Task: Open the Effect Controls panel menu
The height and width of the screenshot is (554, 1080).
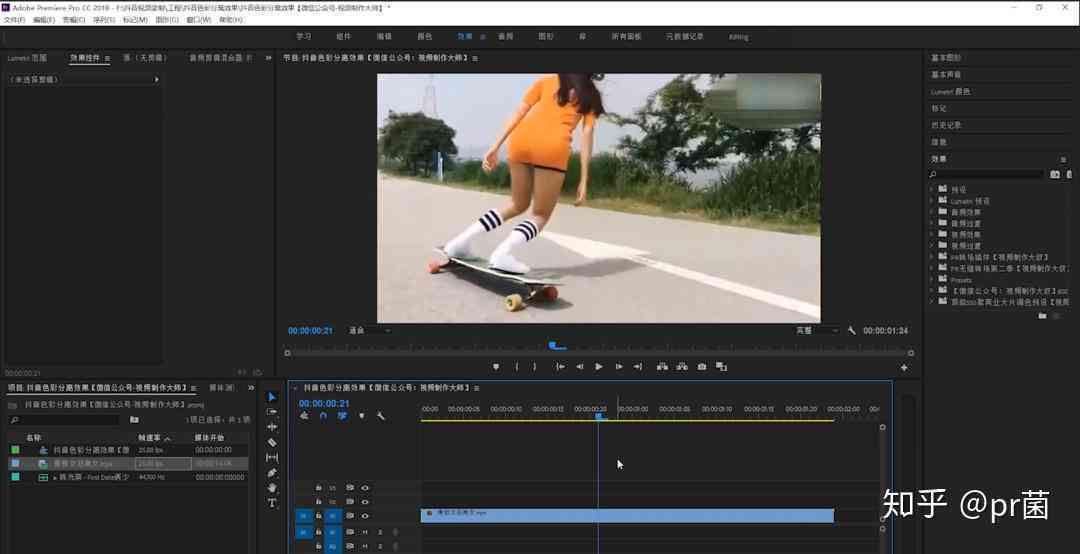Action: 107,59
